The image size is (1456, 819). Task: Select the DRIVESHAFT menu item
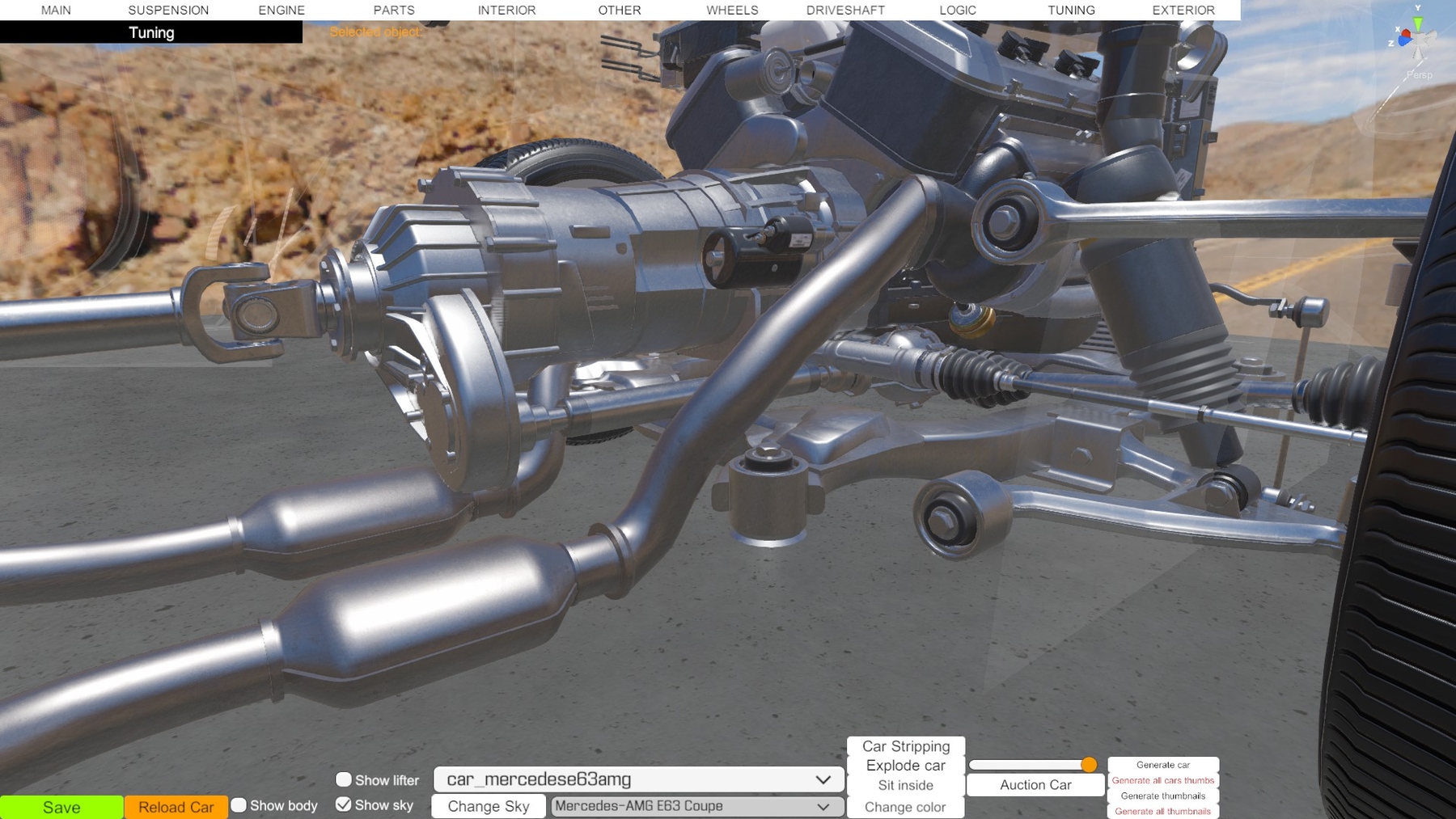click(x=845, y=11)
